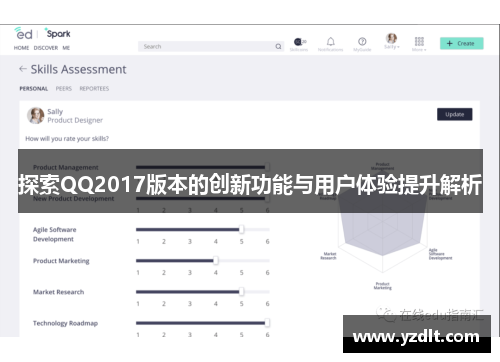Select the PEERS tab

tap(64, 89)
